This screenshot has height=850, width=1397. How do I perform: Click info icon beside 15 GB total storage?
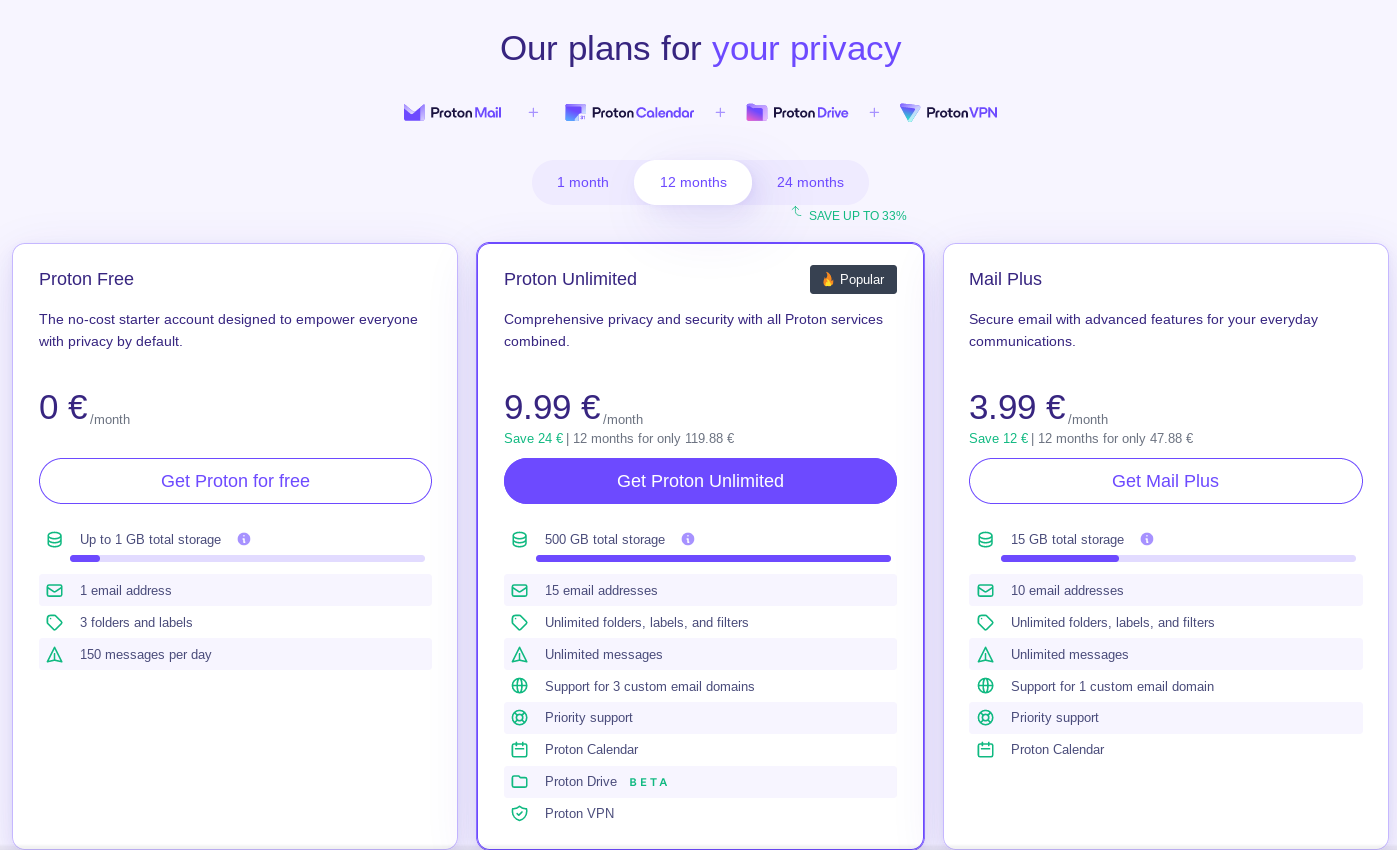pyautogui.click(x=1147, y=539)
